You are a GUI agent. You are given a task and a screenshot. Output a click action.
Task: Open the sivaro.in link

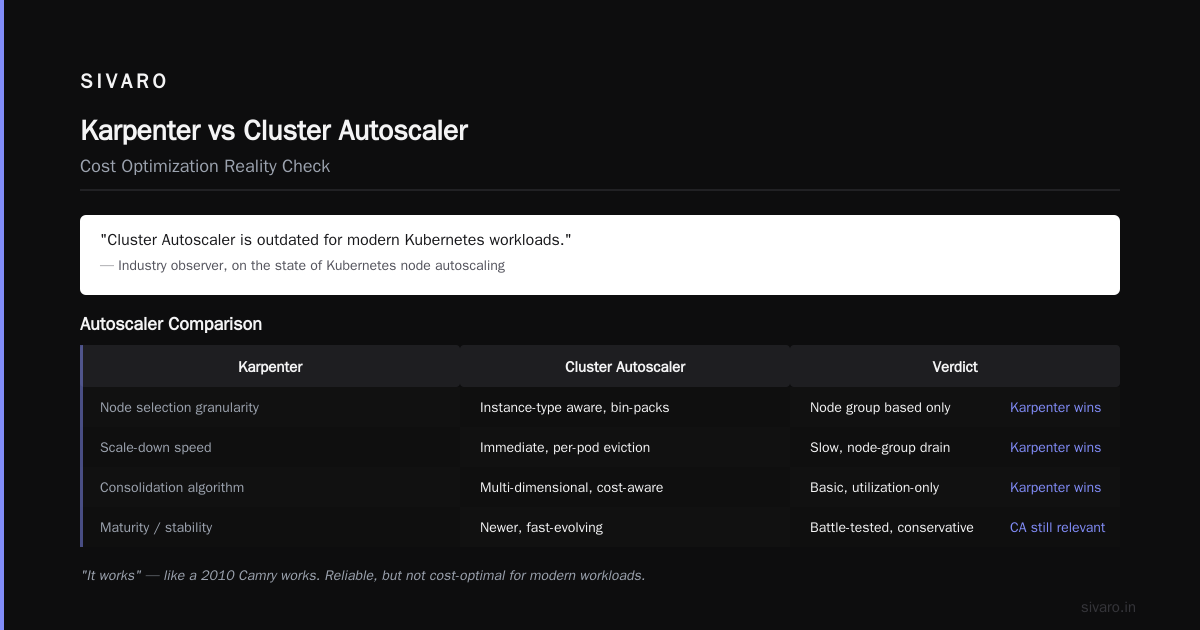click(x=1108, y=607)
